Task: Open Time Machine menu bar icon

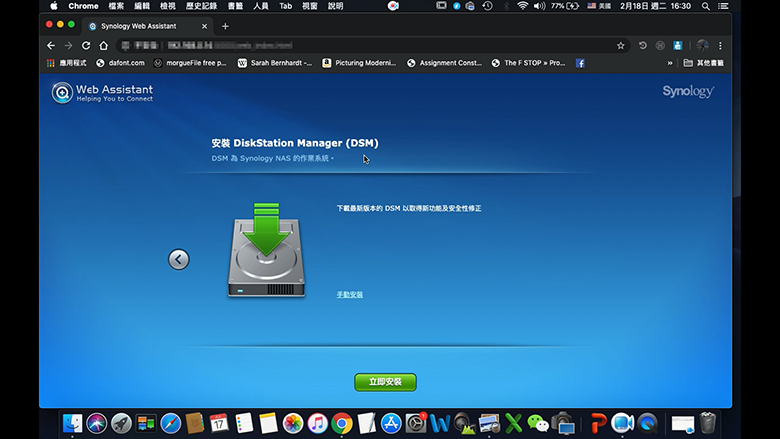Action: 488,6
